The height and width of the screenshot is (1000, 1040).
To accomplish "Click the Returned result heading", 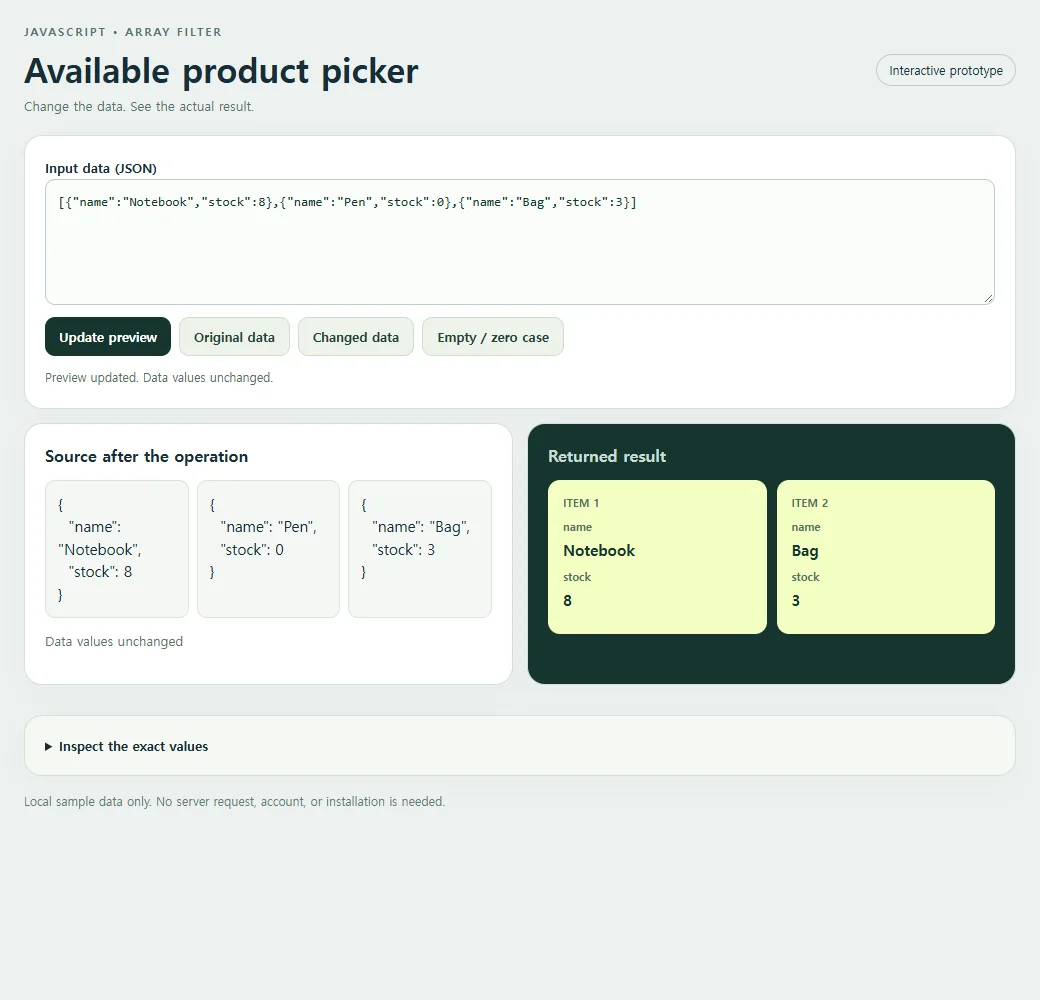I will [x=607, y=456].
